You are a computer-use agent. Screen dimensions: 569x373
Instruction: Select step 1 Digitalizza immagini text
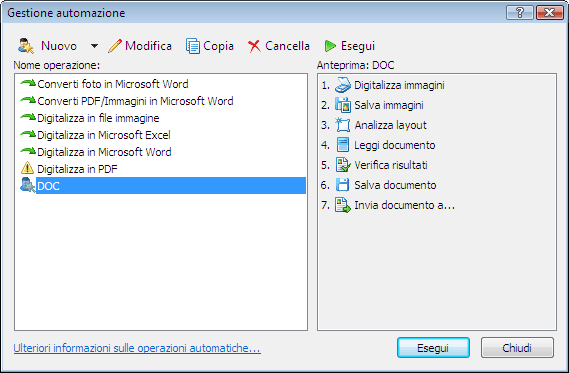click(x=399, y=85)
